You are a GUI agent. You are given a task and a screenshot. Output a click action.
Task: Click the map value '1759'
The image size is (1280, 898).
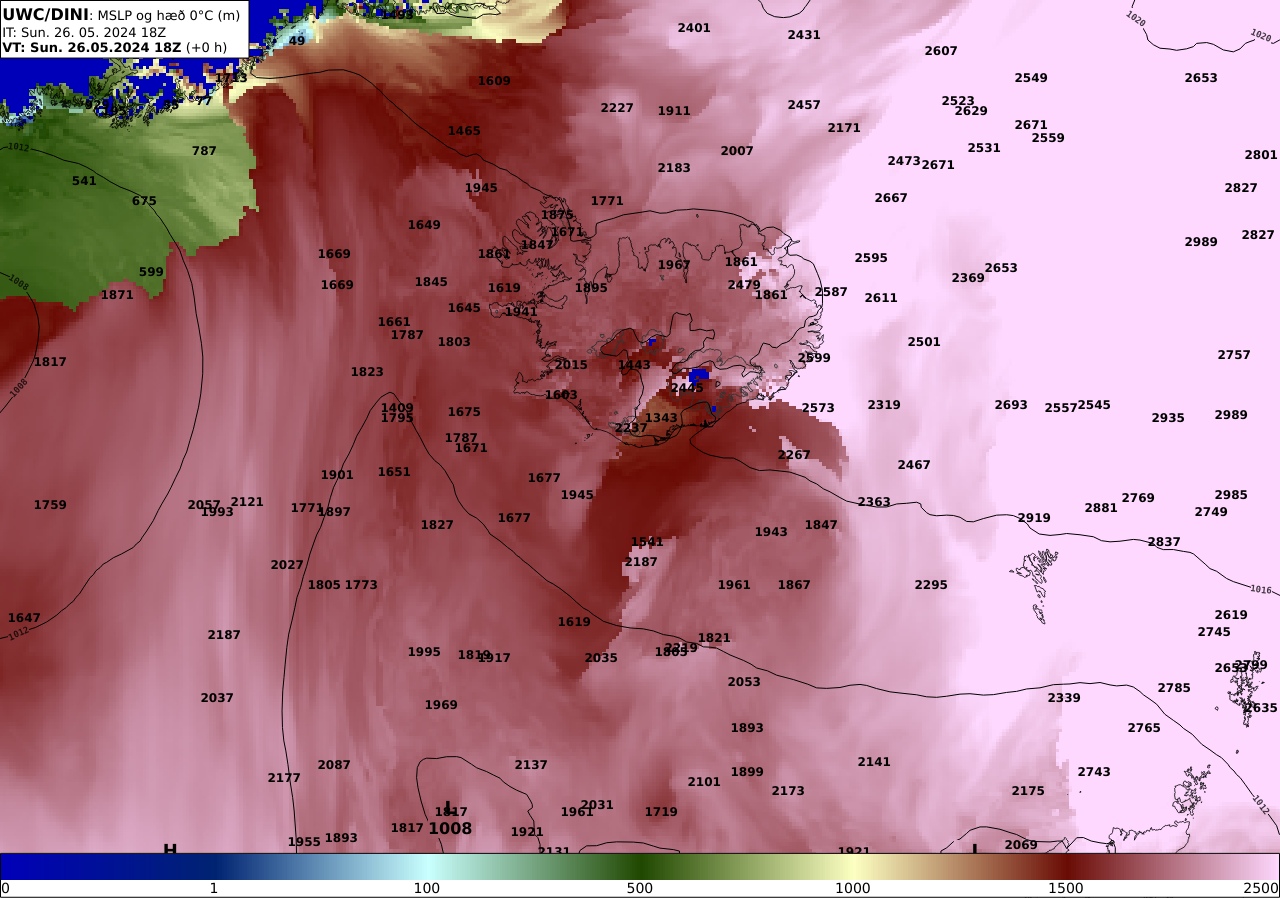tap(50, 505)
